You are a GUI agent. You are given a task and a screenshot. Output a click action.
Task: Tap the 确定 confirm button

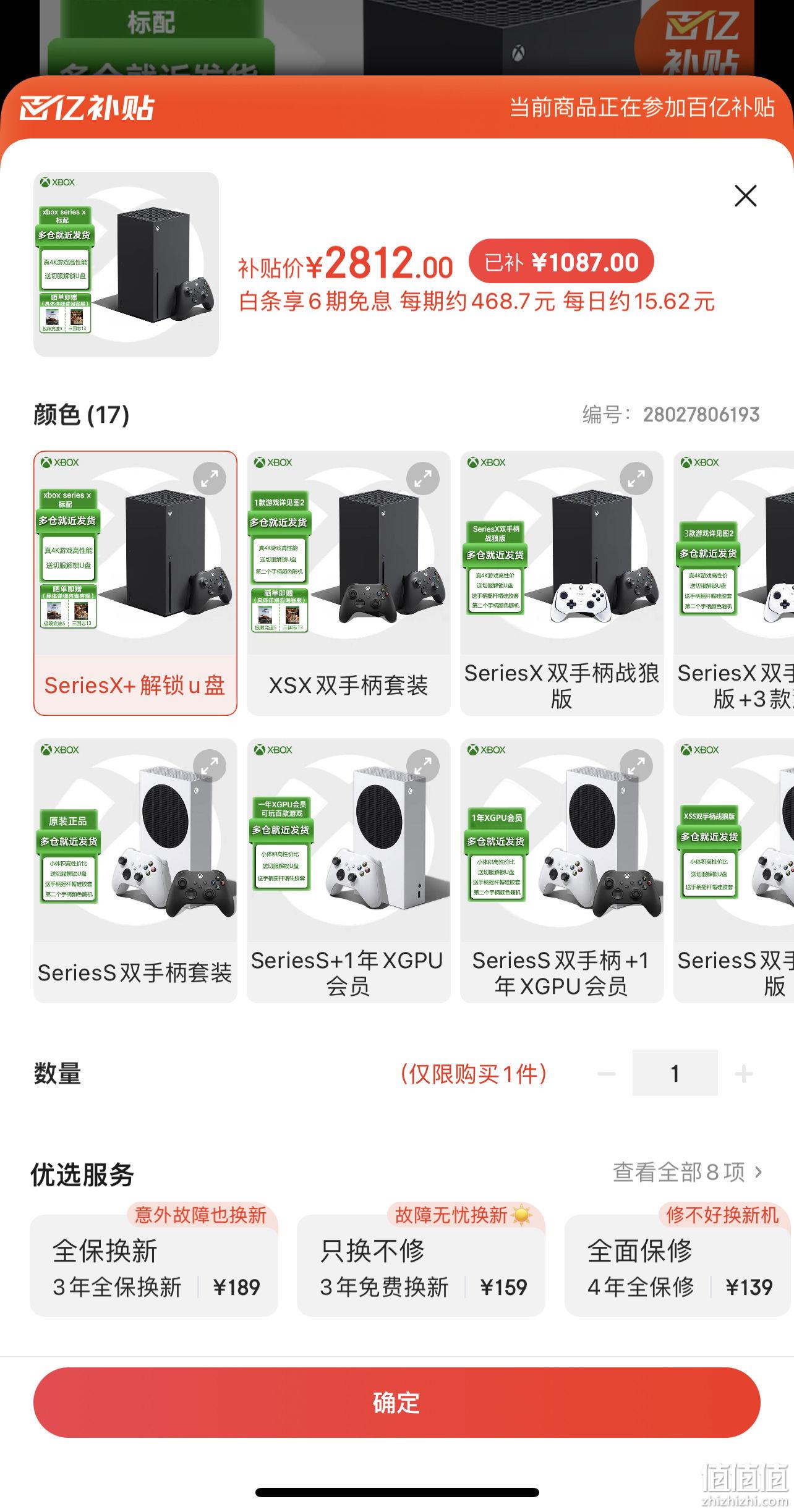point(396,1403)
